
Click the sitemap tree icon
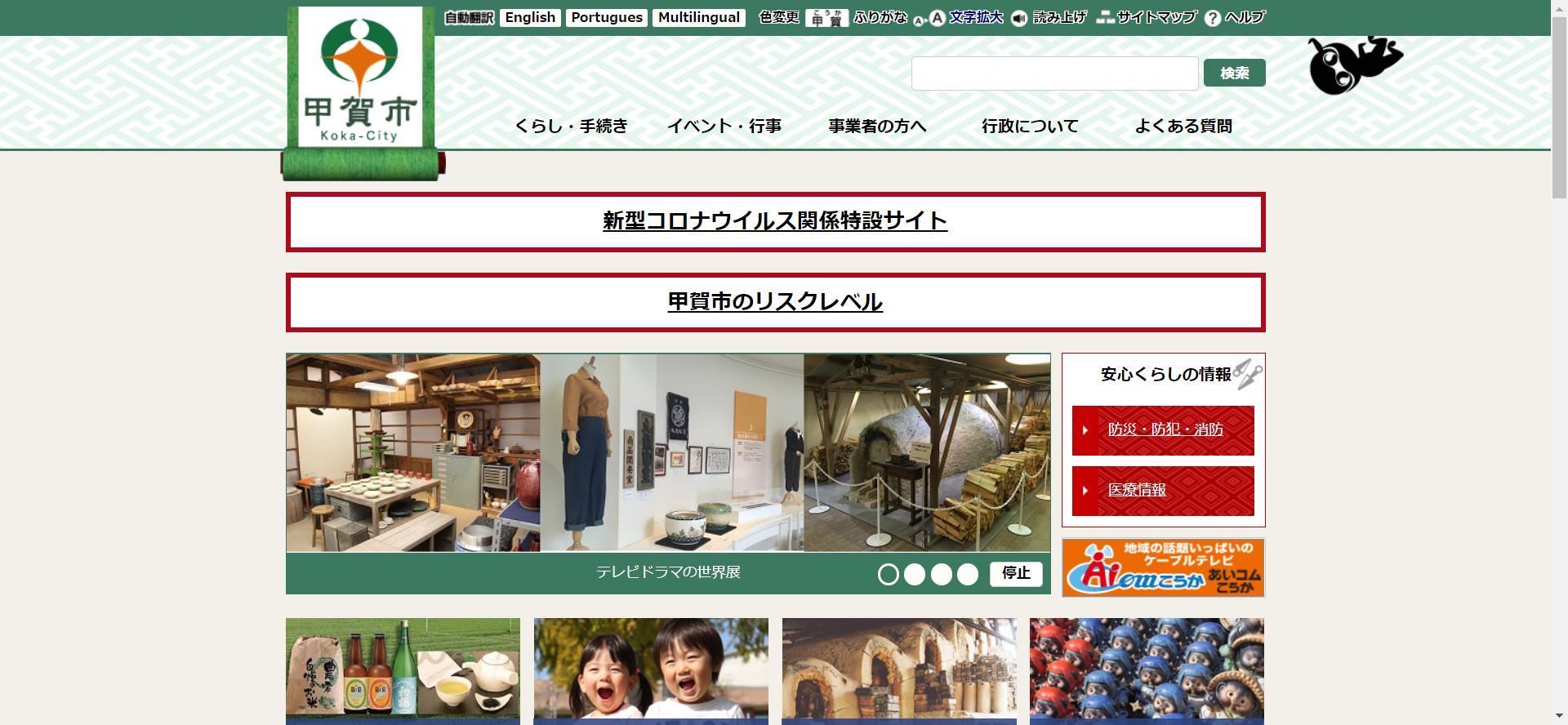tap(1105, 17)
